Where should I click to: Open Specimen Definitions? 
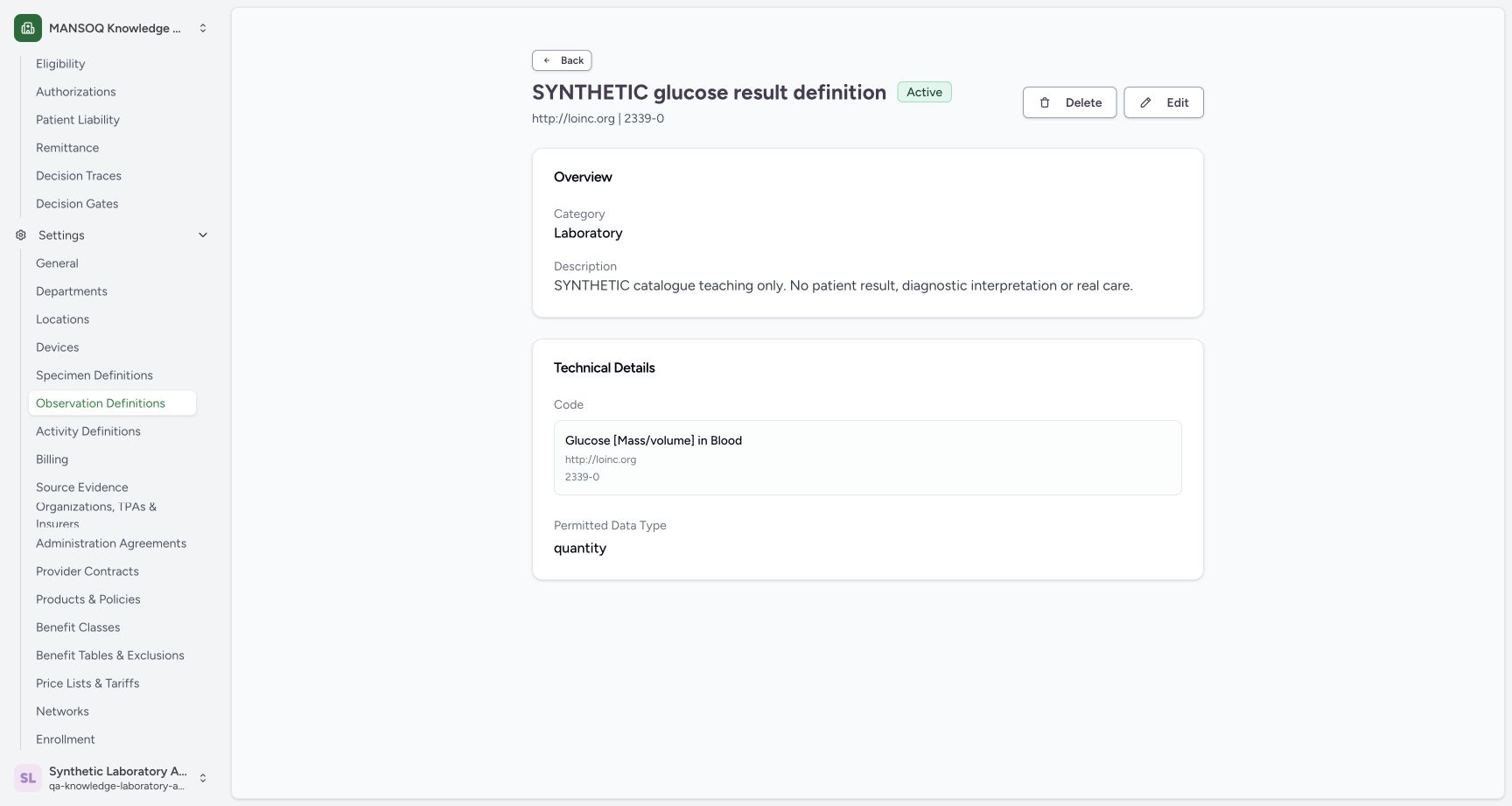(94, 375)
